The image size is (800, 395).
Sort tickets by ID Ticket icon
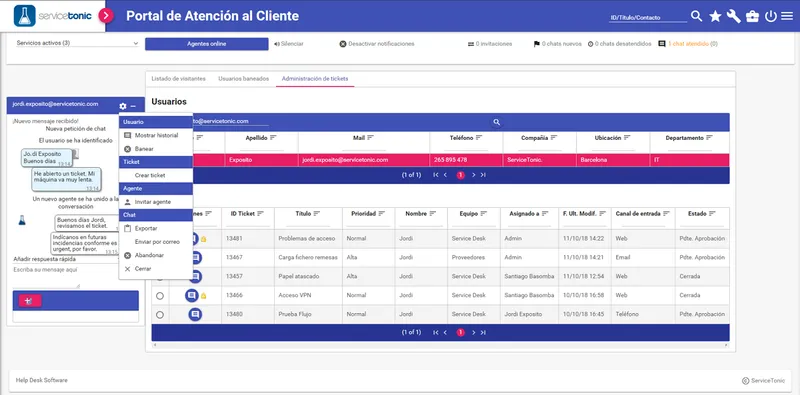(x=262, y=213)
